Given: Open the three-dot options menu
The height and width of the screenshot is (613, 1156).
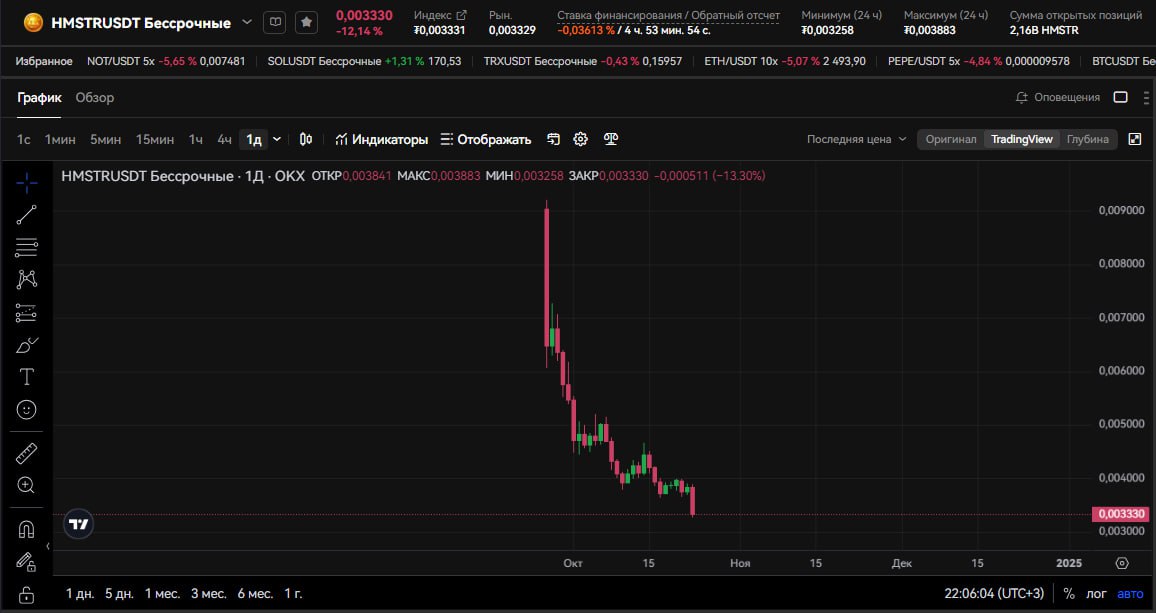Looking at the screenshot, I should point(1146,97).
